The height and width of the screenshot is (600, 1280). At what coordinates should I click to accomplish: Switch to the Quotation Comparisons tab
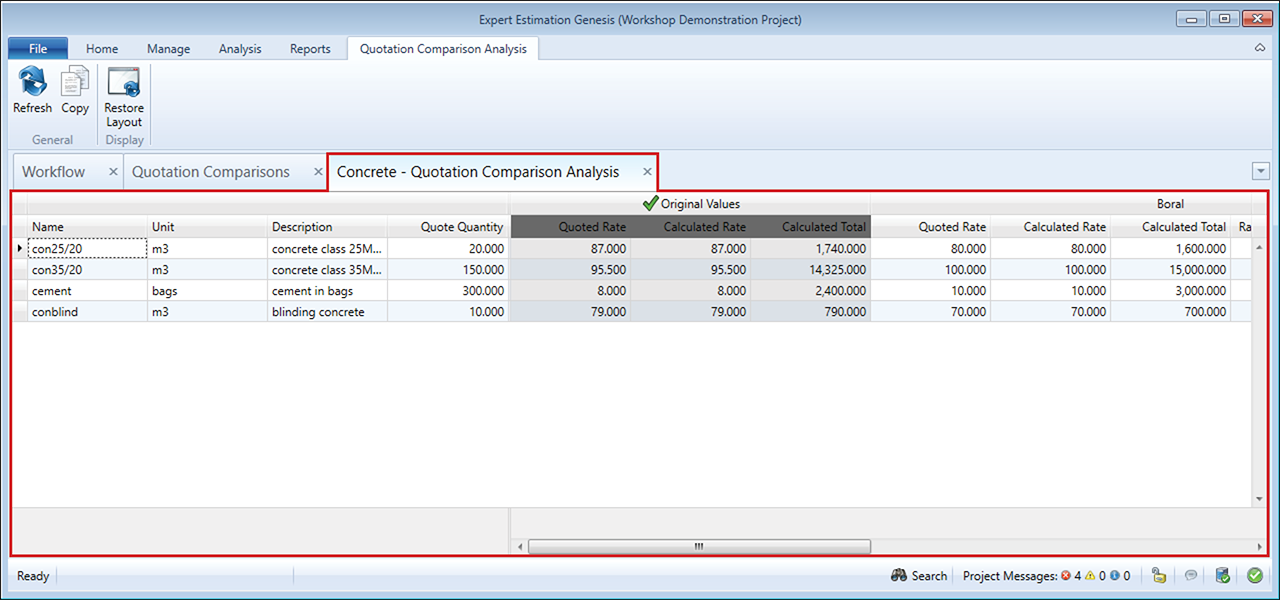click(x=211, y=172)
